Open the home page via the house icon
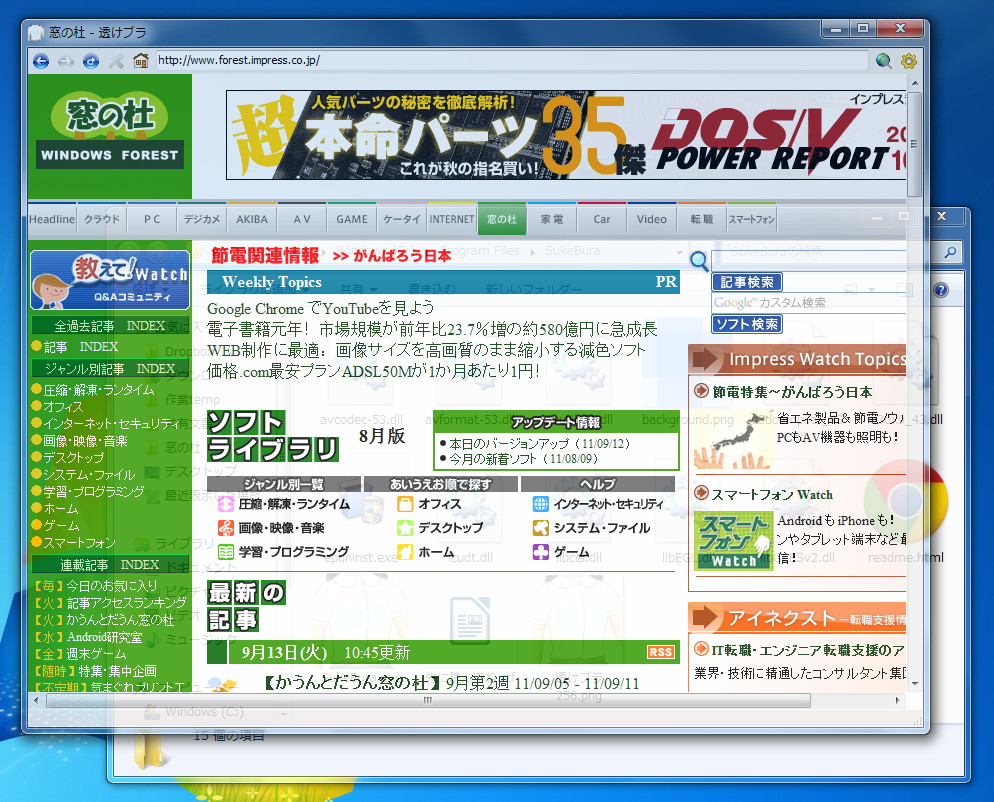 (x=142, y=61)
